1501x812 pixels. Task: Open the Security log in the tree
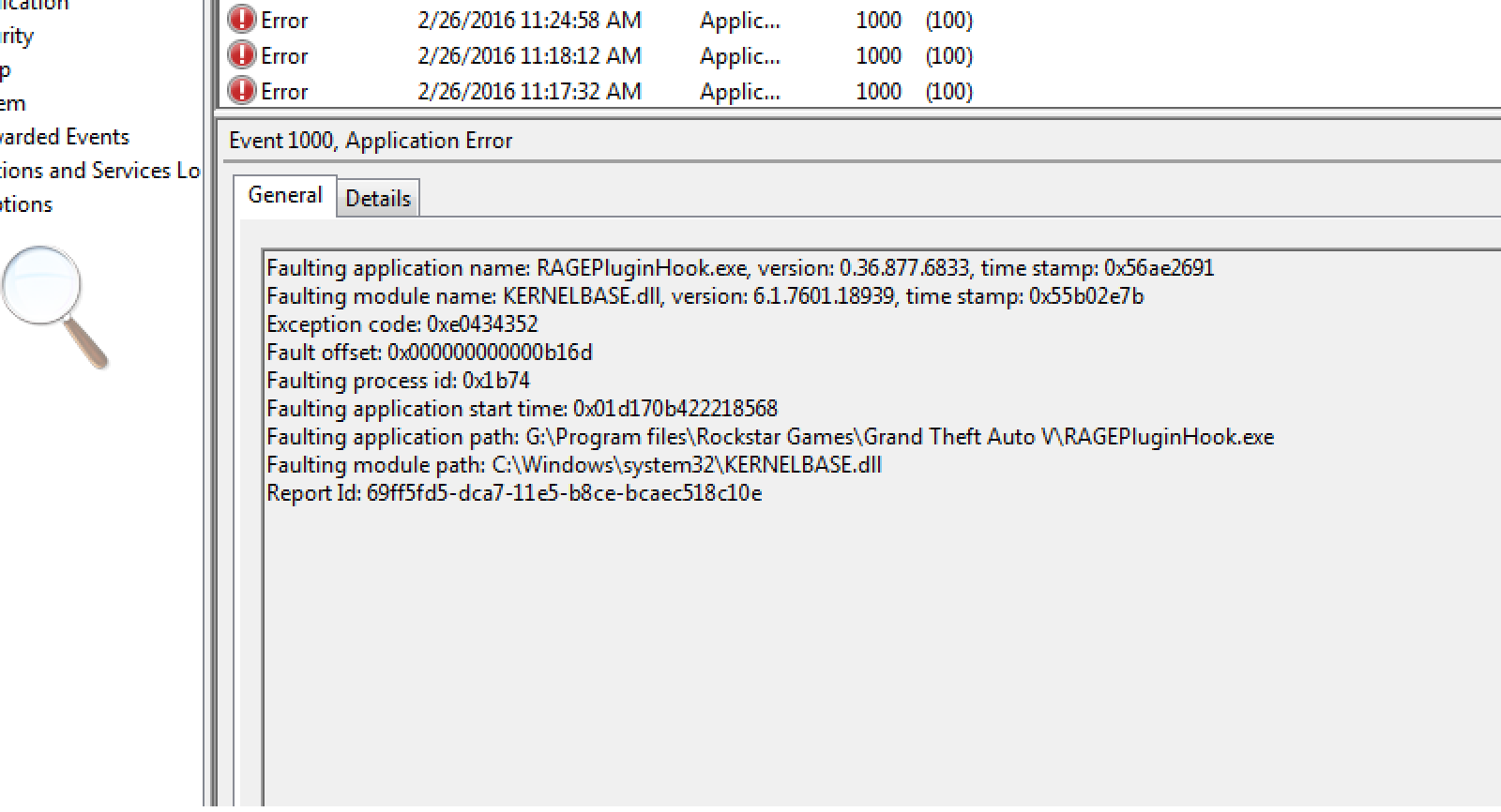point(17,37)
